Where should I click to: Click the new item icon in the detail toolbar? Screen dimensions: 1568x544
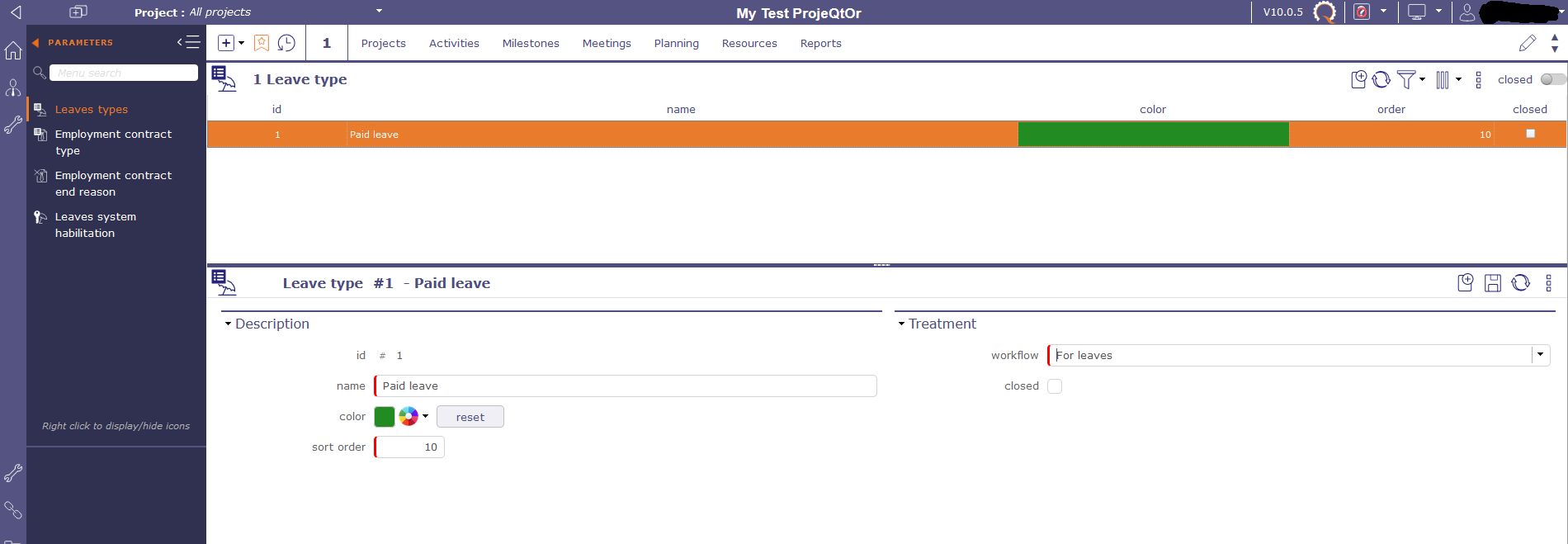(x=1466, y=283)
